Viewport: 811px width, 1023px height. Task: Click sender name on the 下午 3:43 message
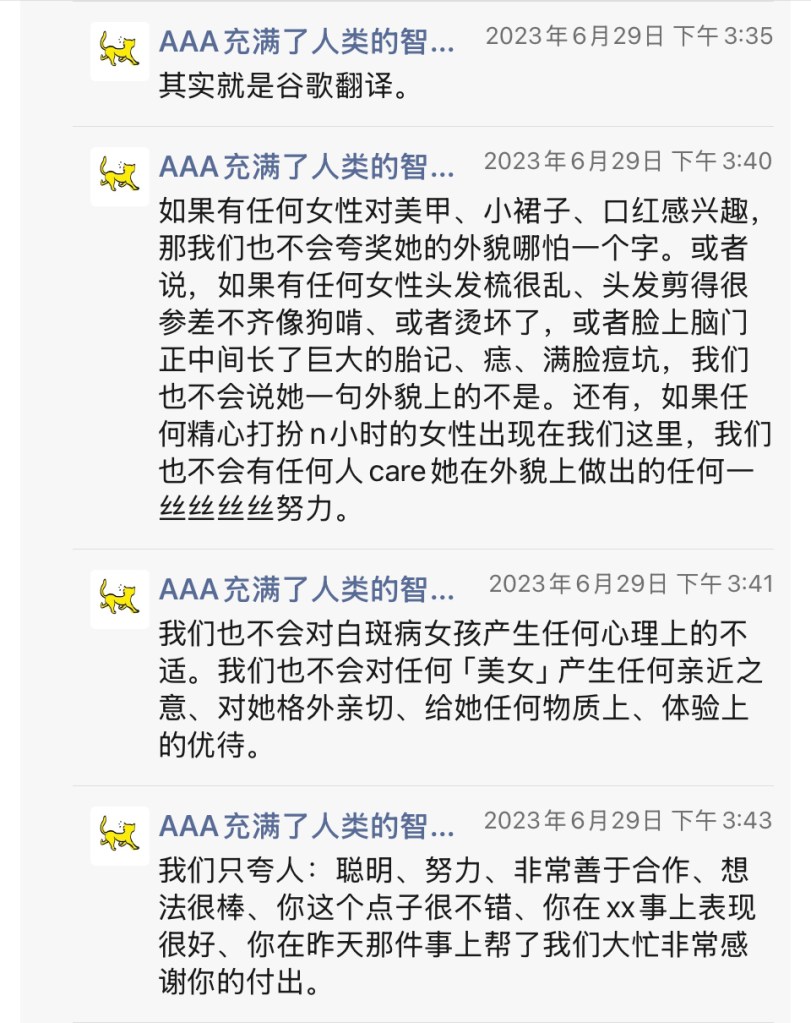(306, 825)
